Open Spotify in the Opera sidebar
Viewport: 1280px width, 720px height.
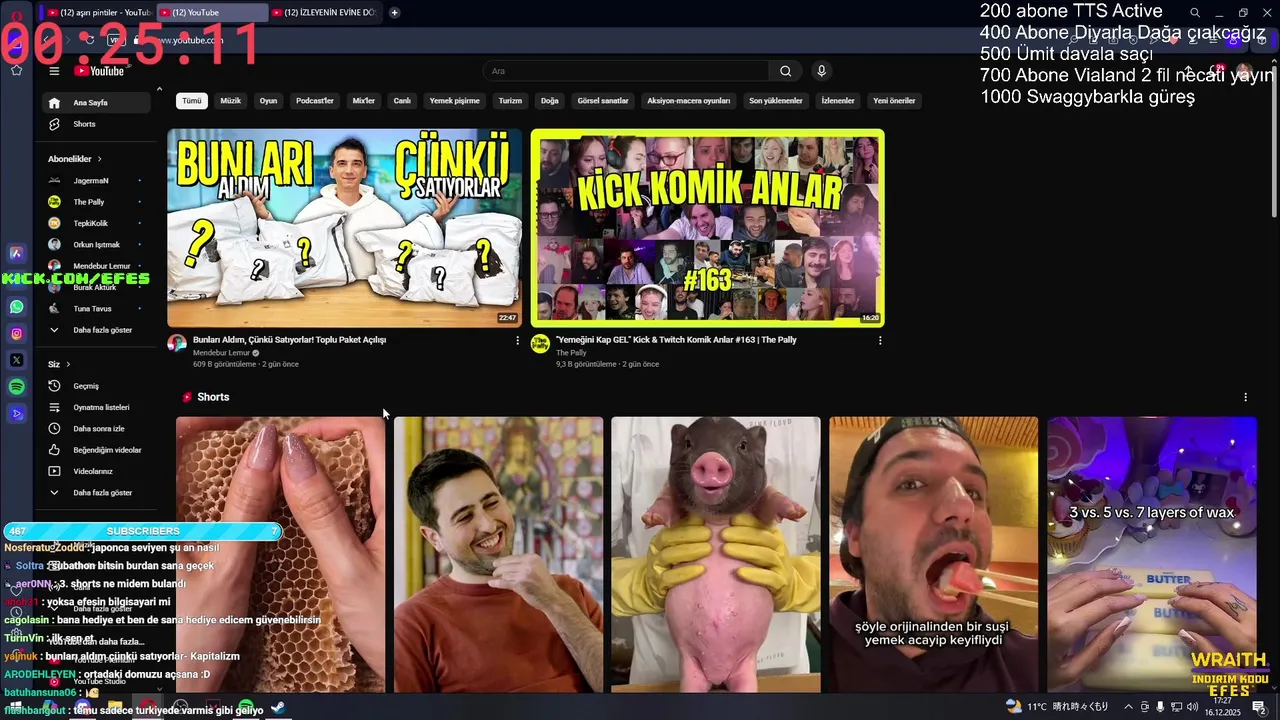16,386
